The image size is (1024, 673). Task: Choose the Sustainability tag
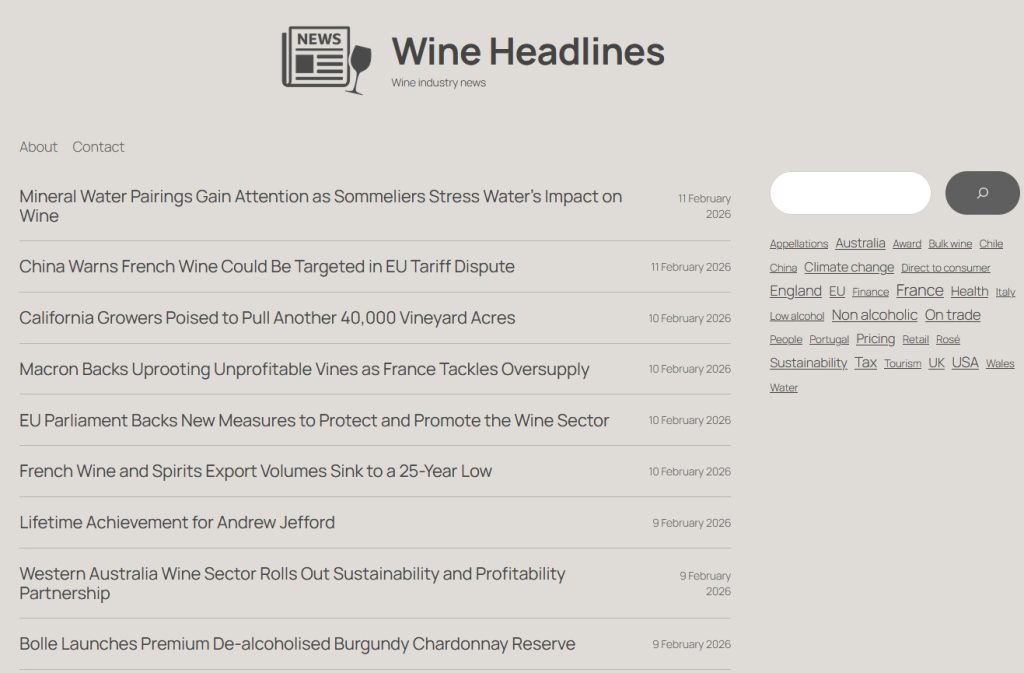(808, 363)
